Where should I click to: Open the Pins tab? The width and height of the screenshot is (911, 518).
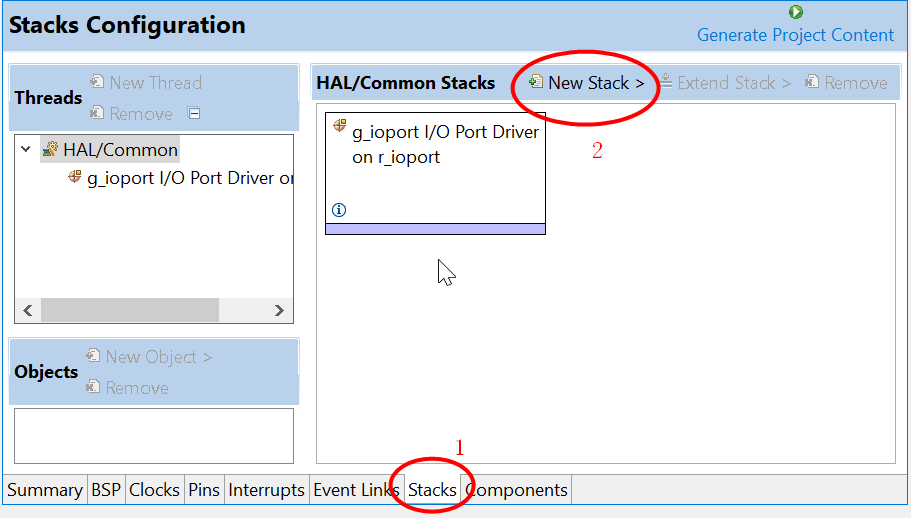click(204, 490)
